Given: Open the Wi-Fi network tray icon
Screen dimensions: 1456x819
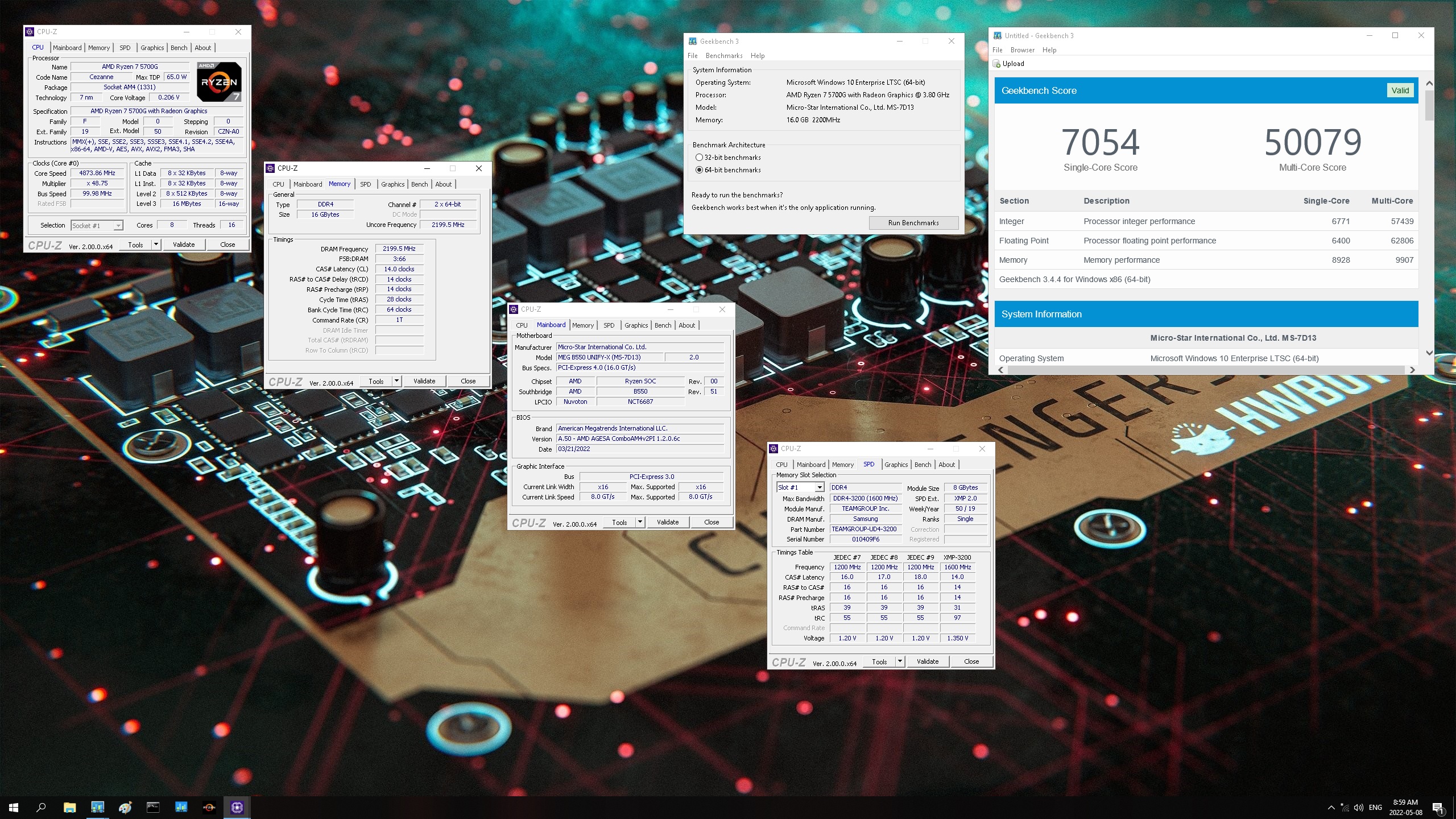Looking at the screenshot, I should pyautogui.click(x=1345, y=808).
